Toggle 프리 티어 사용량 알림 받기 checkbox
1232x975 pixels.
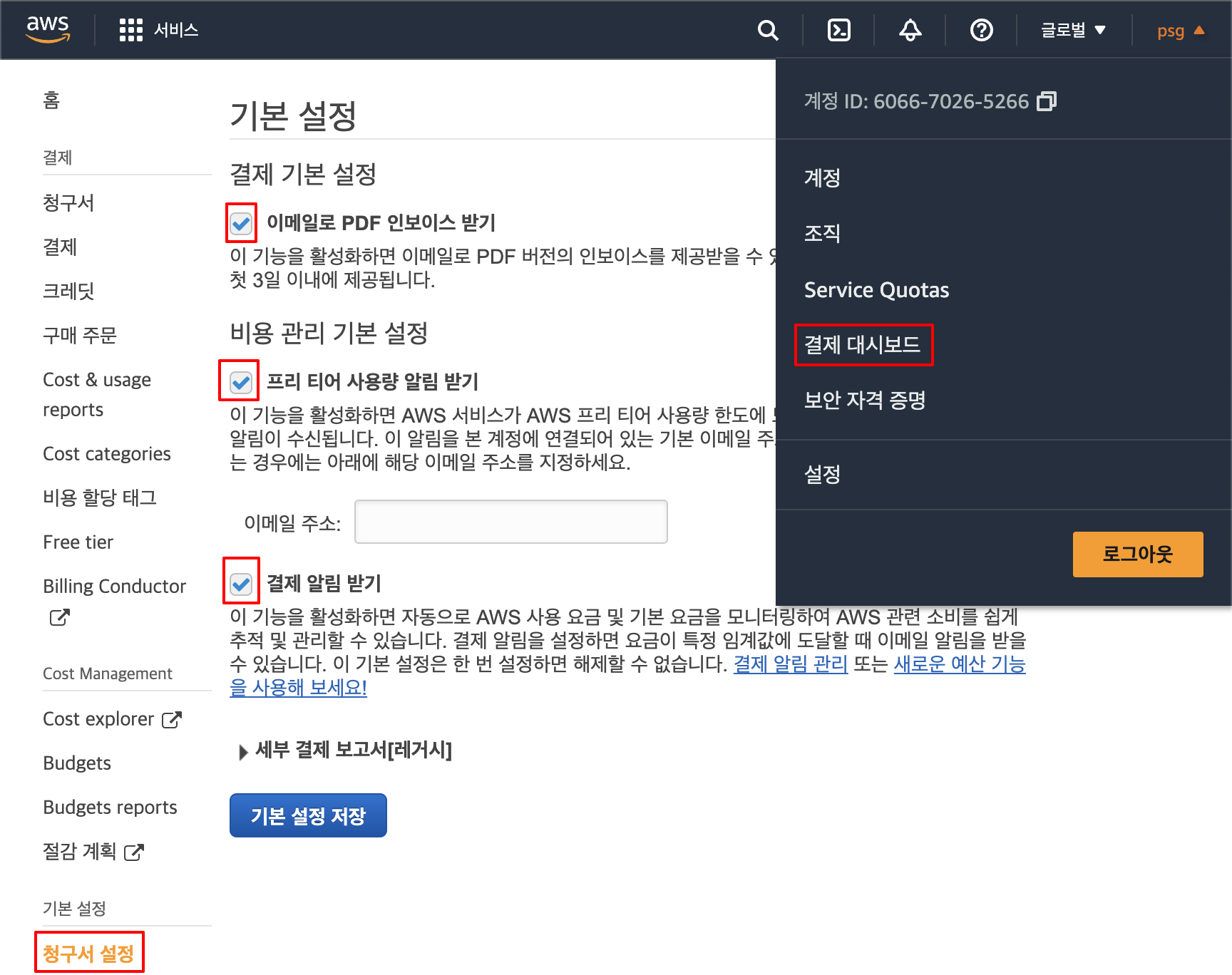tap(241, 383)
